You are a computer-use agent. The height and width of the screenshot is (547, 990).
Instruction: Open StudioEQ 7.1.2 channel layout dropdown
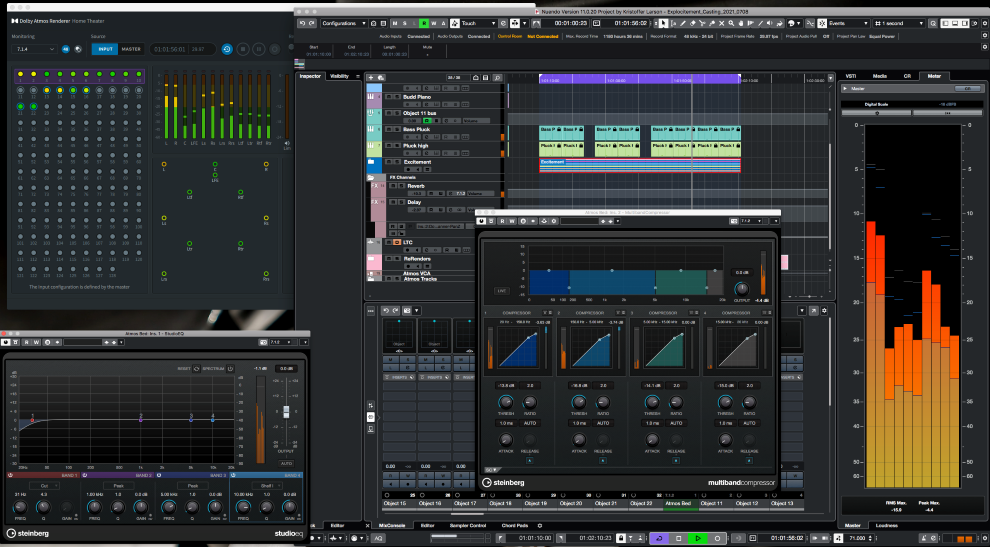click(282, 342)
